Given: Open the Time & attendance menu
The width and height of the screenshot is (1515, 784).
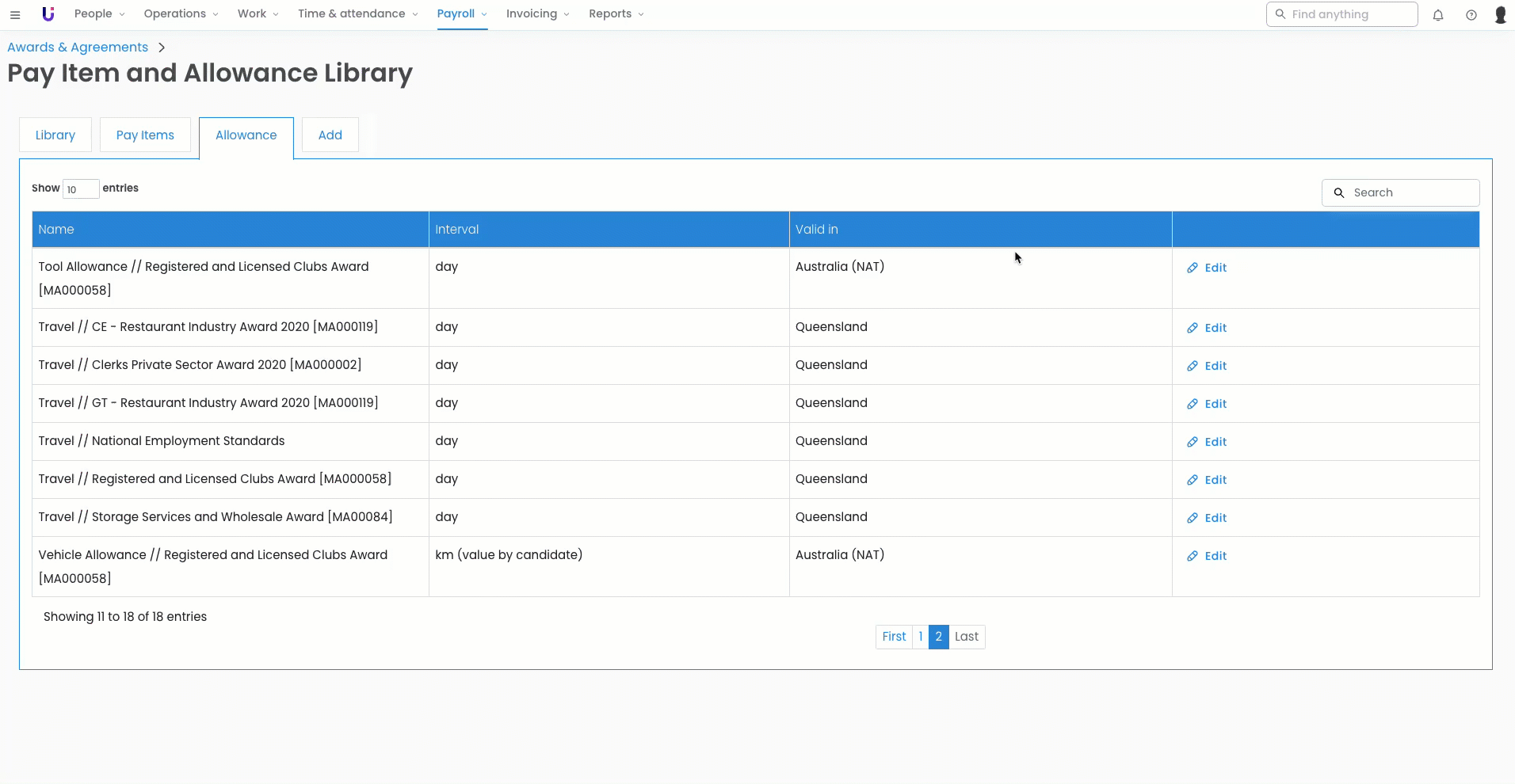Looking at the screenshot, I should coord(357,14).
